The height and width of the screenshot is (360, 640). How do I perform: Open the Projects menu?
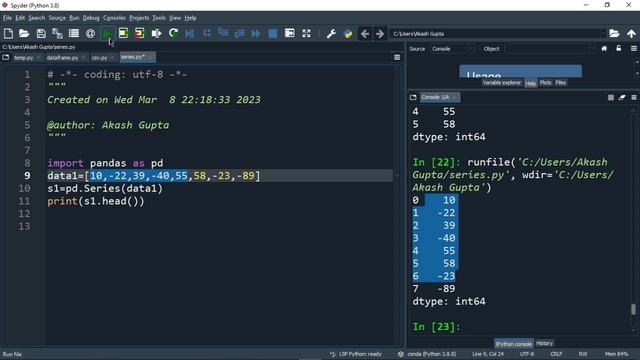click(x=139, y=18)
